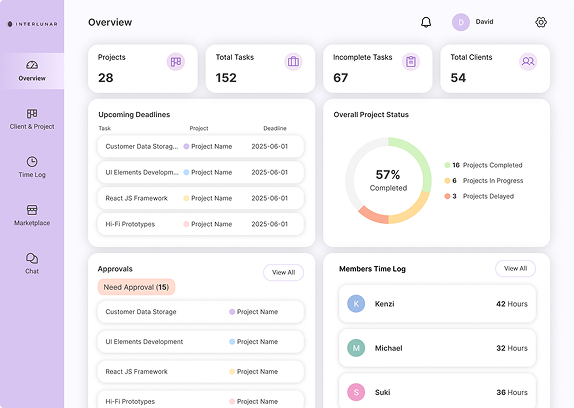
Task: Click David's avatar circle
Action: tap(461, 22)
